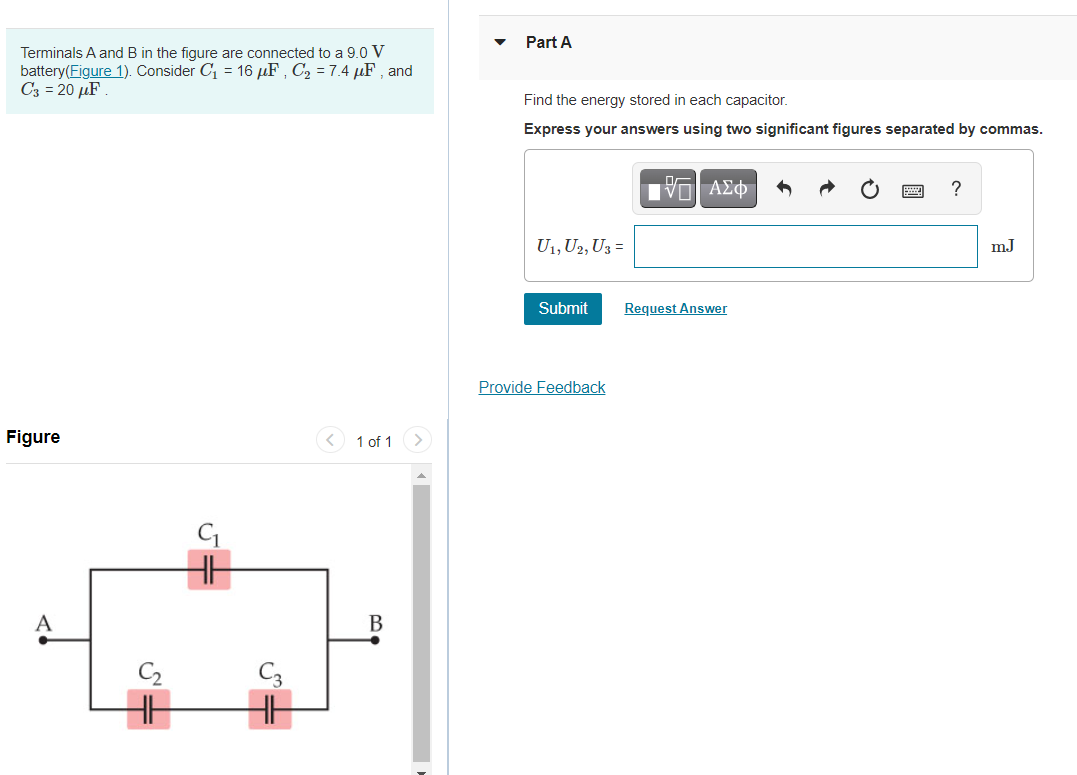Open the equation template editor
The image size is (1077, 775).
coord(666,188)
